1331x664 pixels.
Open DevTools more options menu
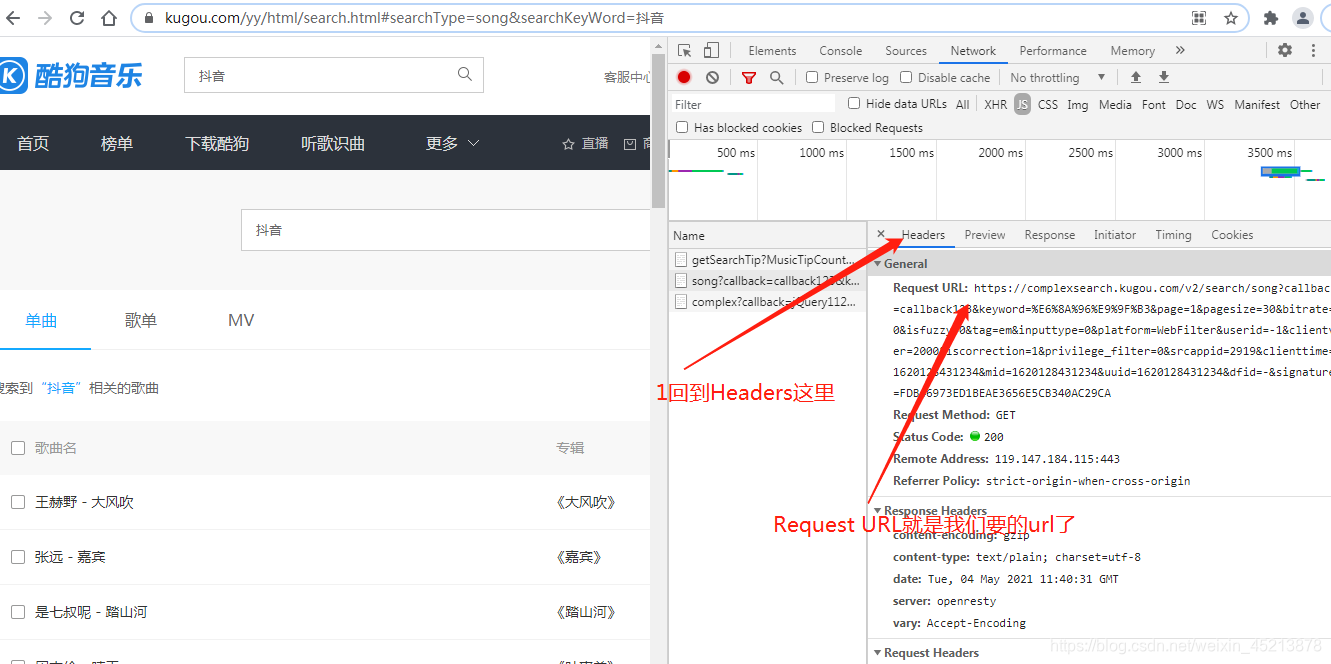tap(1312, 50)
